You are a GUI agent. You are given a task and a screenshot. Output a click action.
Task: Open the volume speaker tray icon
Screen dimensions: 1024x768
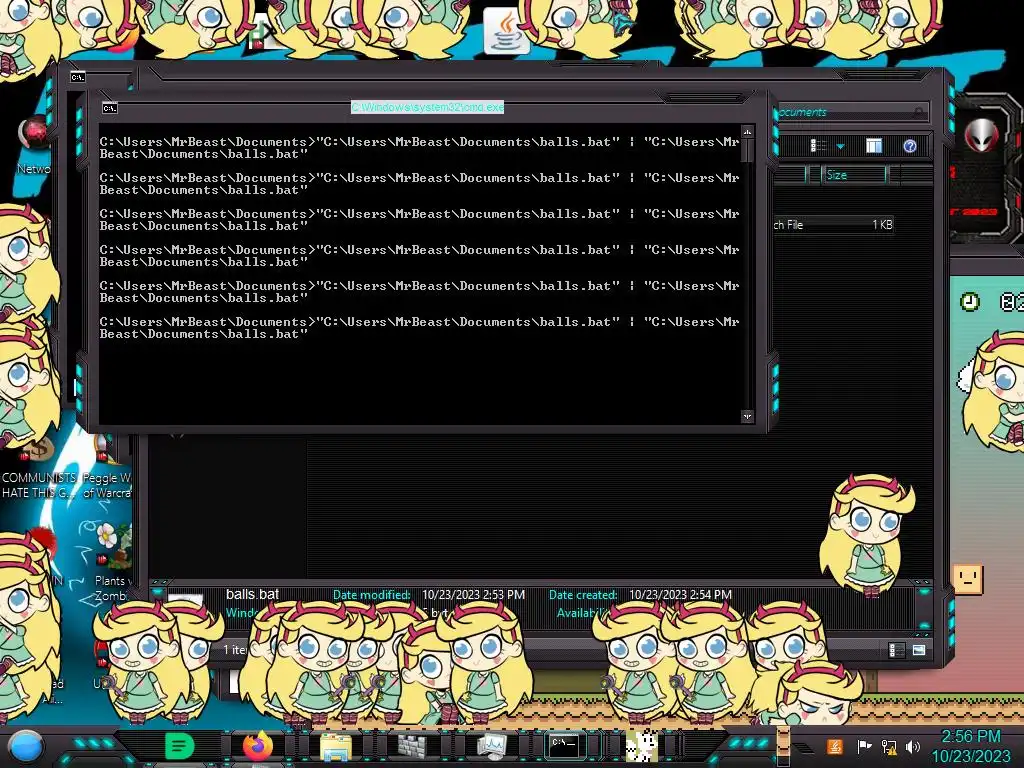913,746
